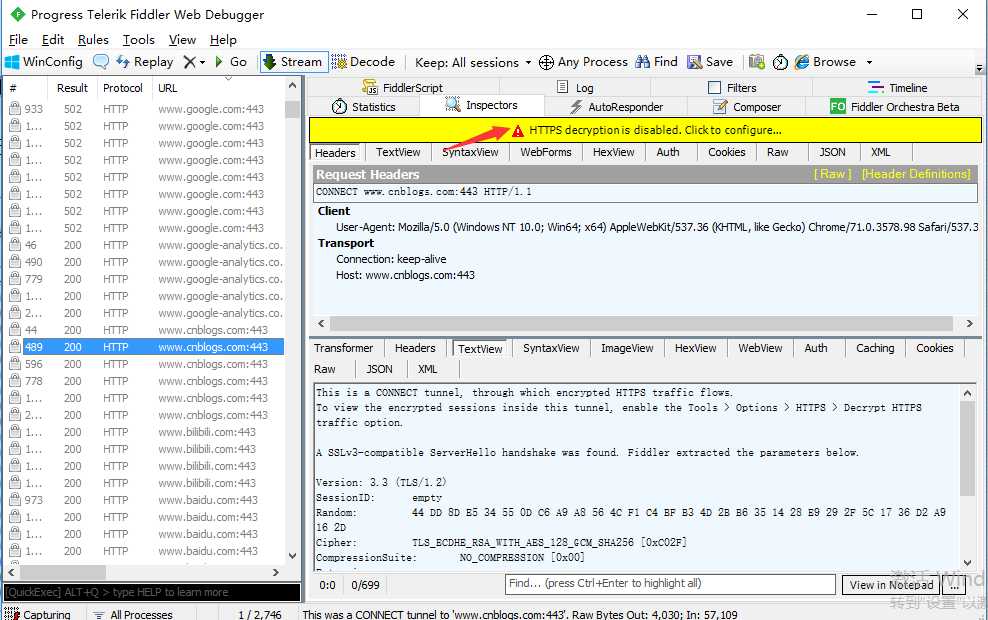Open the Composer tab

pos(747,106)
